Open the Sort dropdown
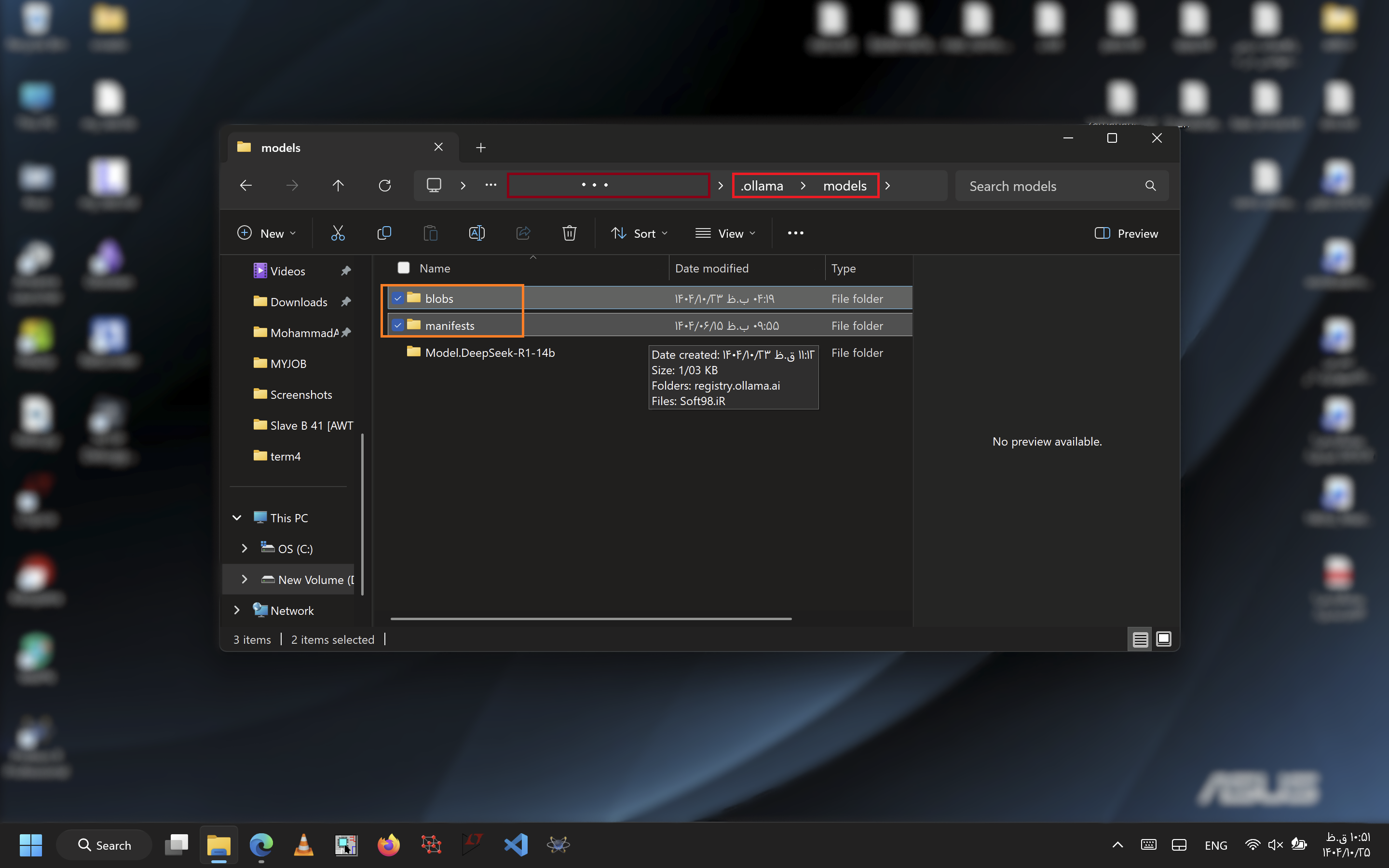 (x=639, y=233)
